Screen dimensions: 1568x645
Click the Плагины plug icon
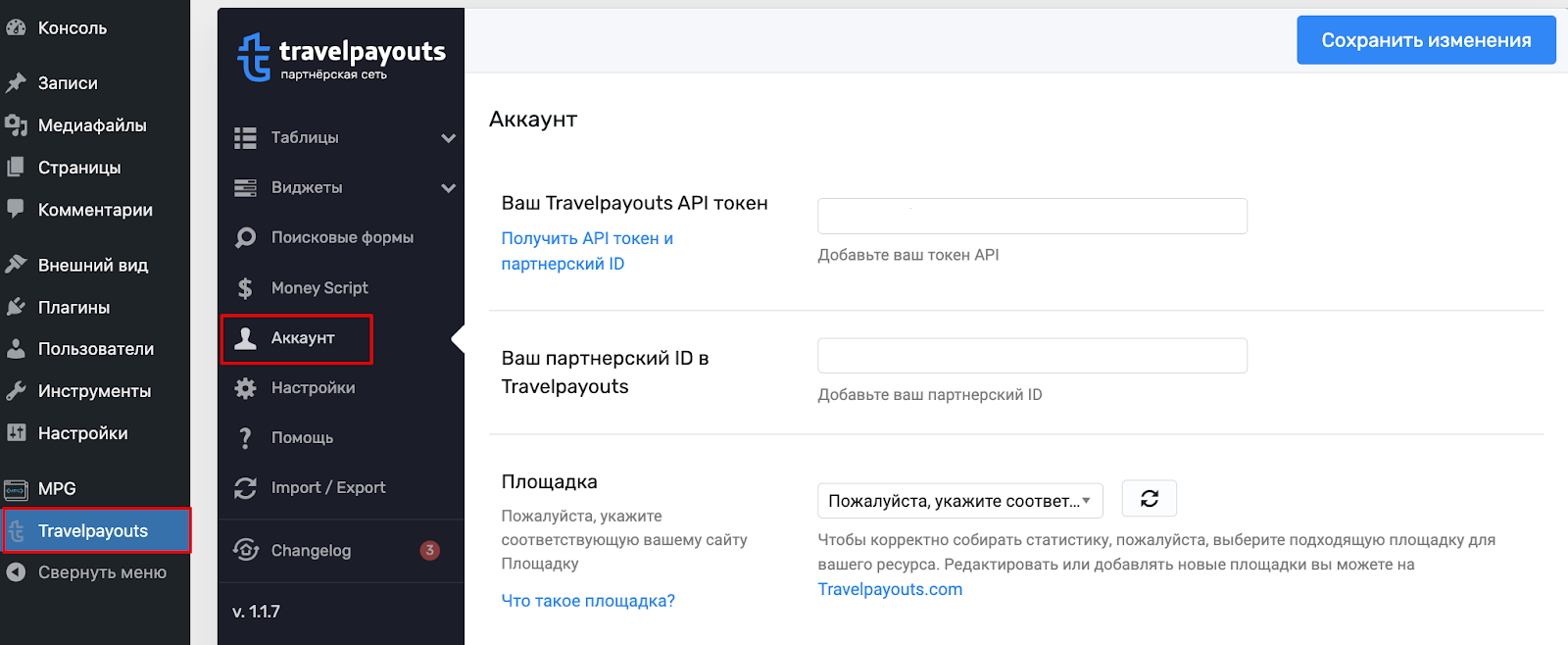(16, 307)
